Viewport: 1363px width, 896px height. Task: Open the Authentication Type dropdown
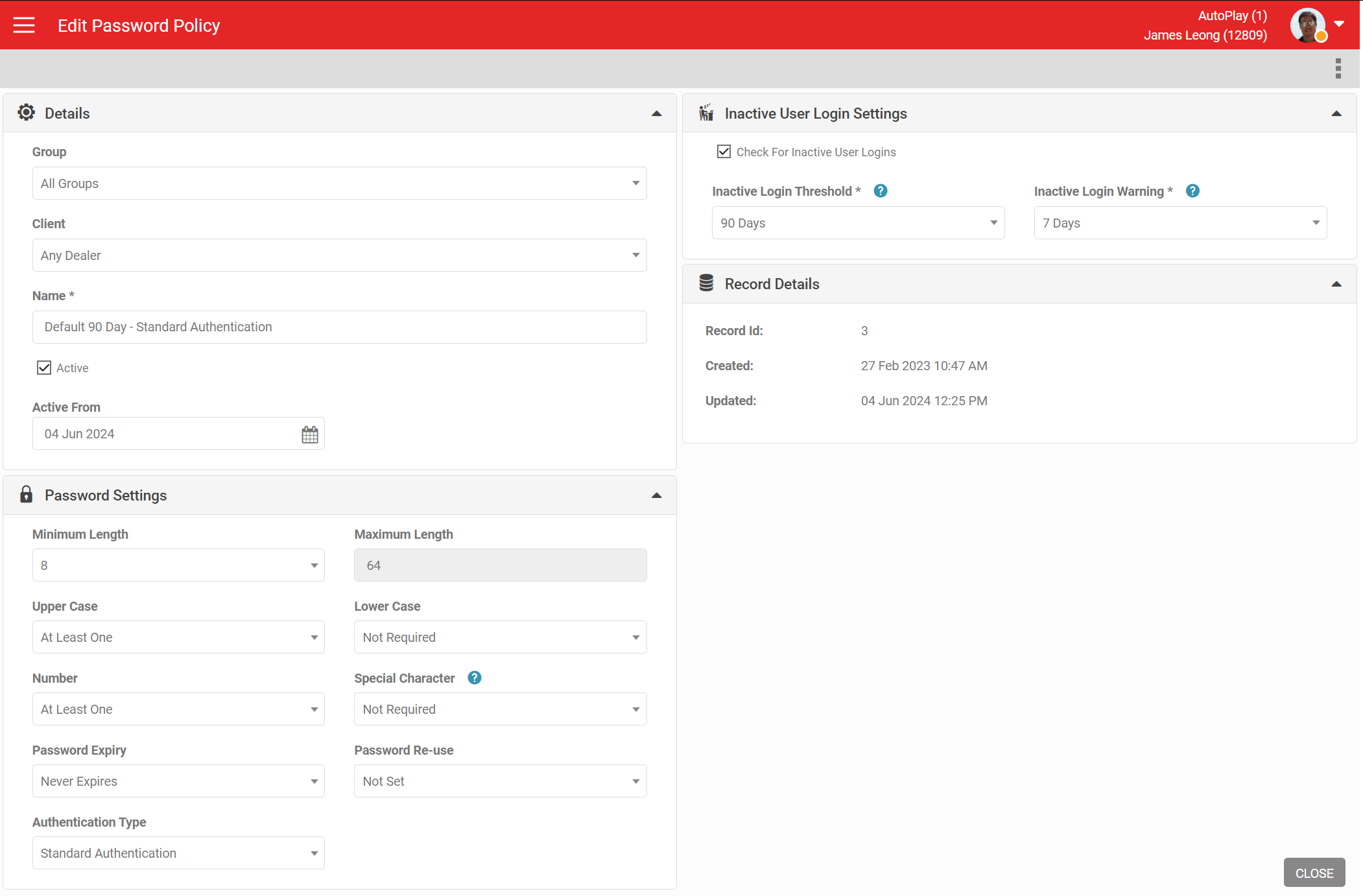coord(178,853)
